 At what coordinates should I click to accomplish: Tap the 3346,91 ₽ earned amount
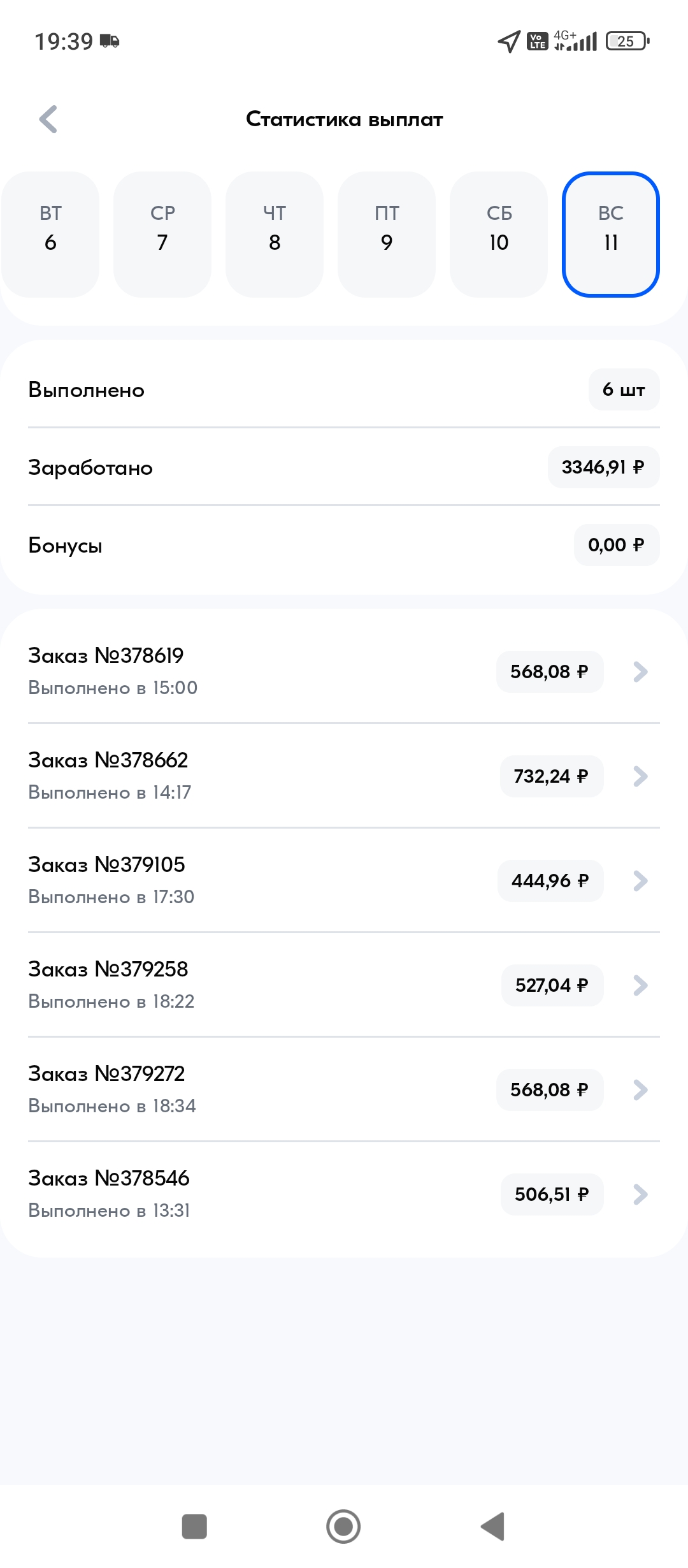coord(603,467)
